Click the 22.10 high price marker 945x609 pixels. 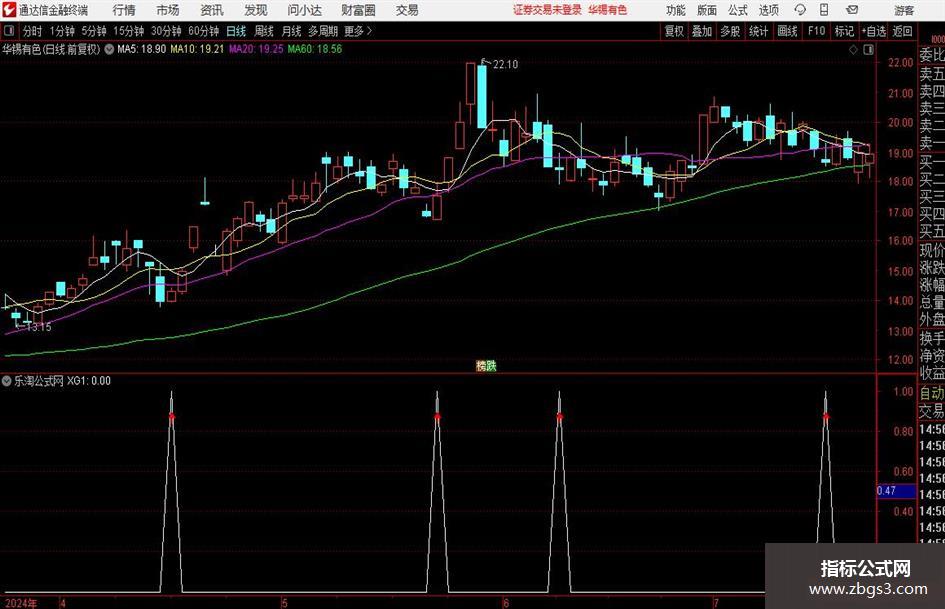(x=506, y=65)
